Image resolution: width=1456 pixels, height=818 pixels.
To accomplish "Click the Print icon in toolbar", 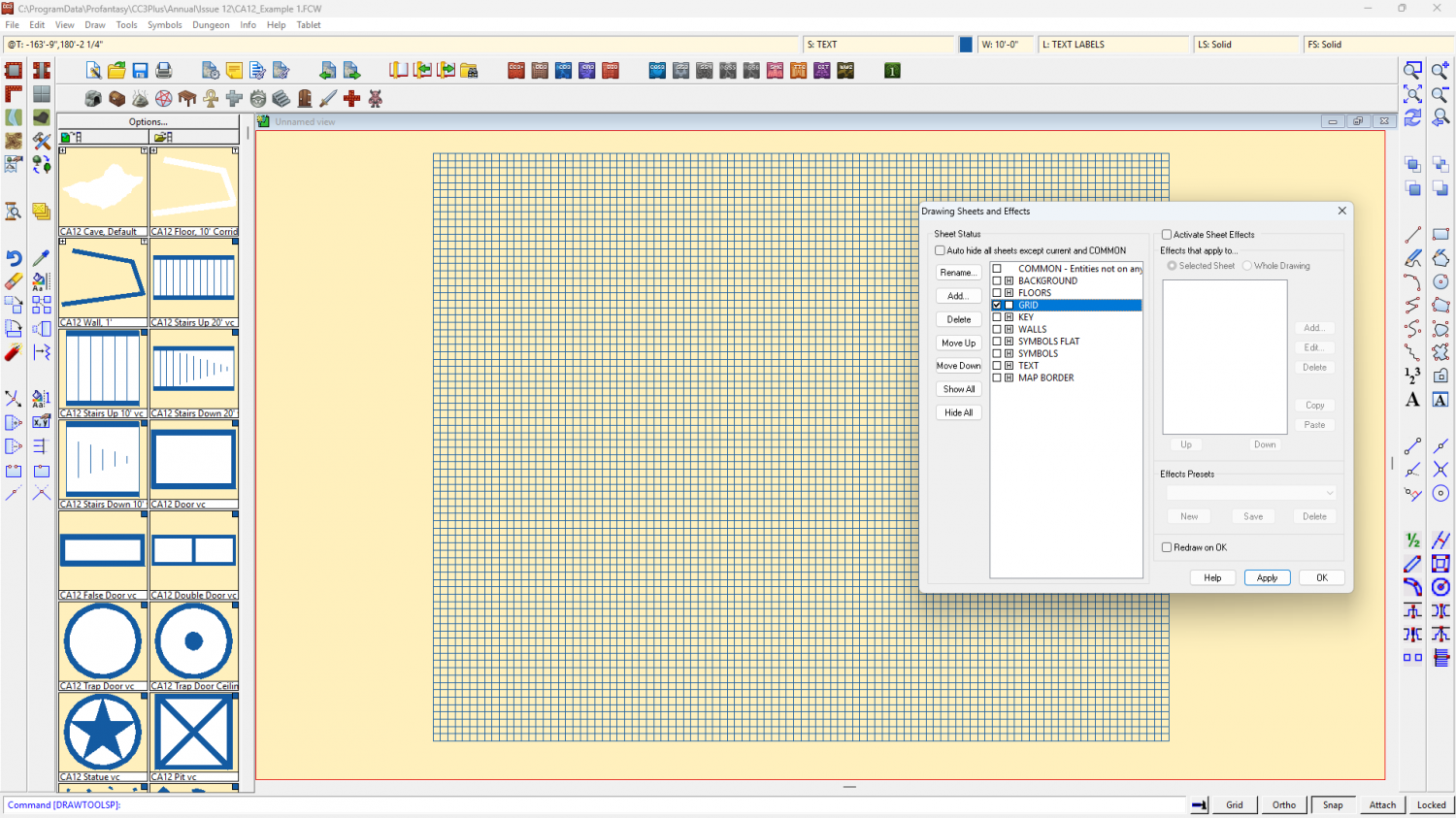I will (164, 71).
